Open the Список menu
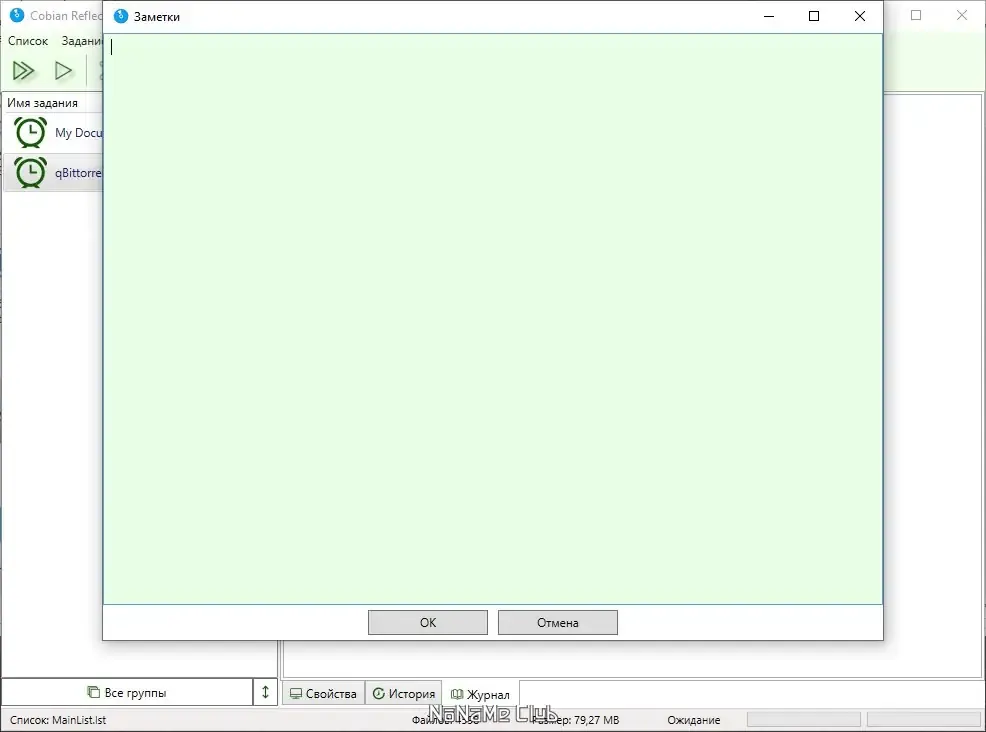 [x=28, y=41]
